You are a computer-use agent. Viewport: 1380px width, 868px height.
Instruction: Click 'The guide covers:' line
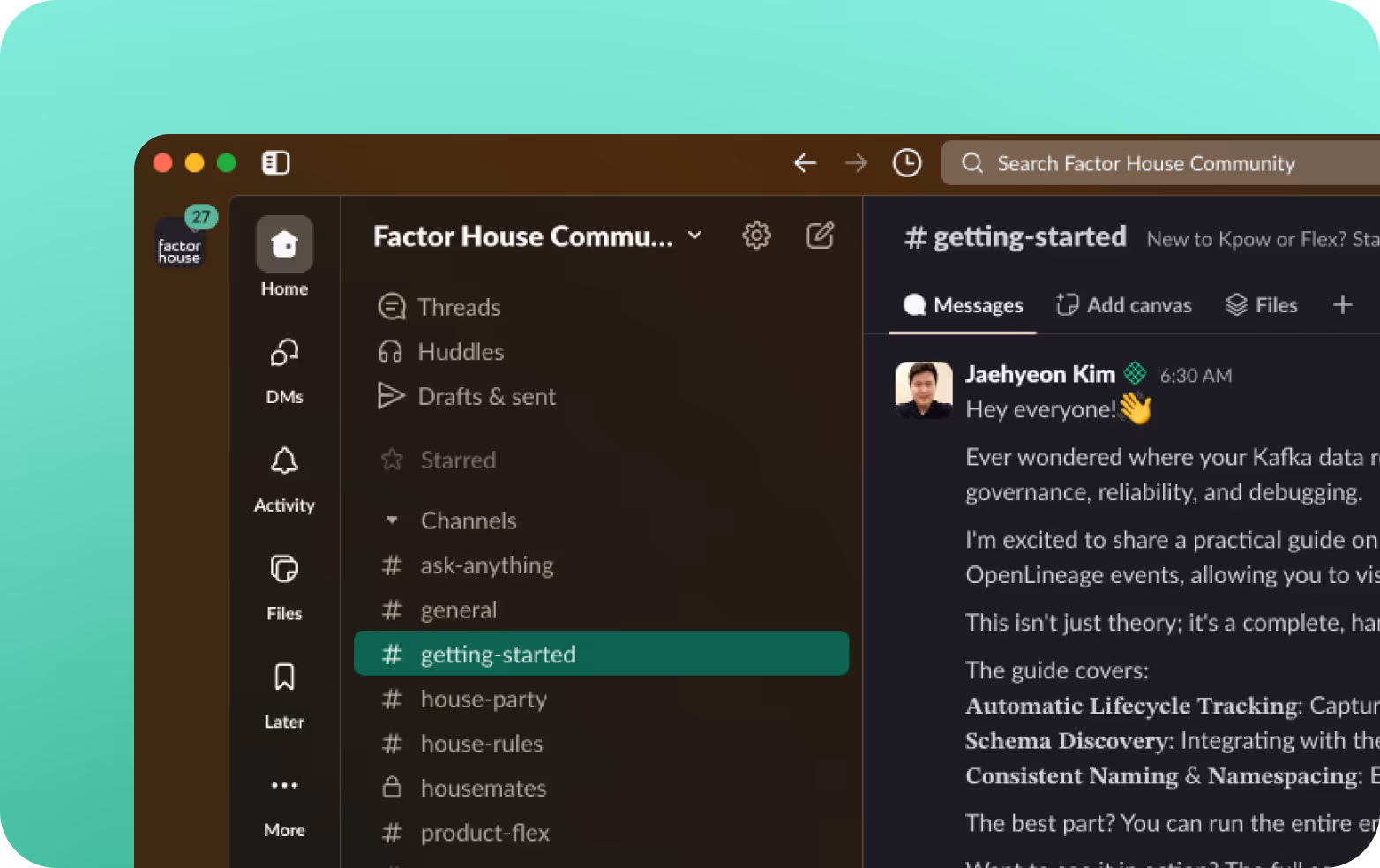pos(1057,670)
